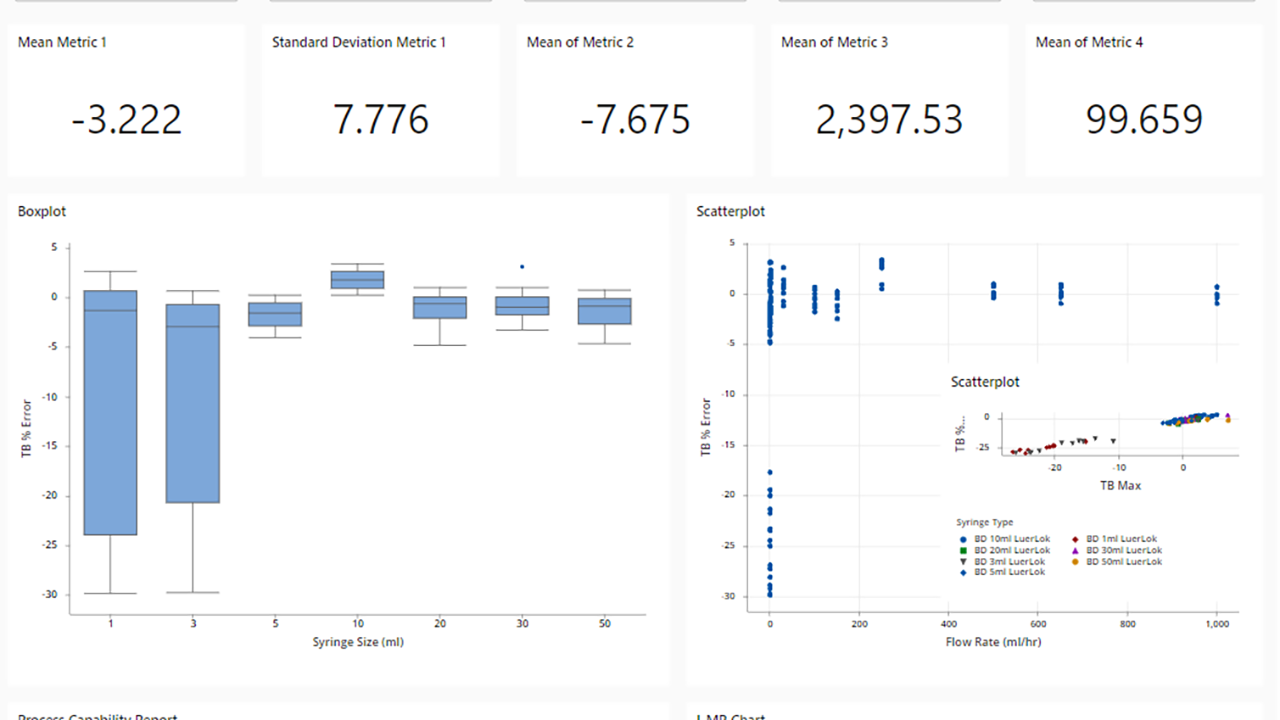This screenshot has width=1280, height=720.
Task: Select the black BD 3ml LuerLok triangle marker
Action: point(963,561)
